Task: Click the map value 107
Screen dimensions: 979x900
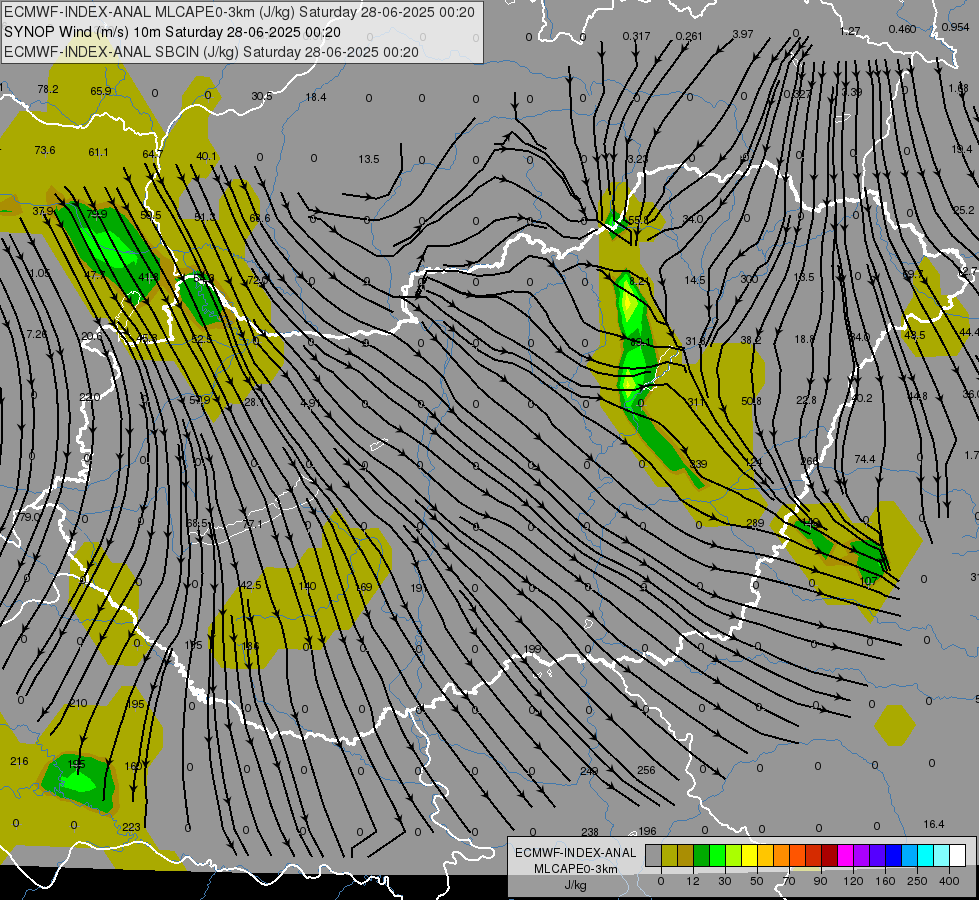Action: coord(868,581)
